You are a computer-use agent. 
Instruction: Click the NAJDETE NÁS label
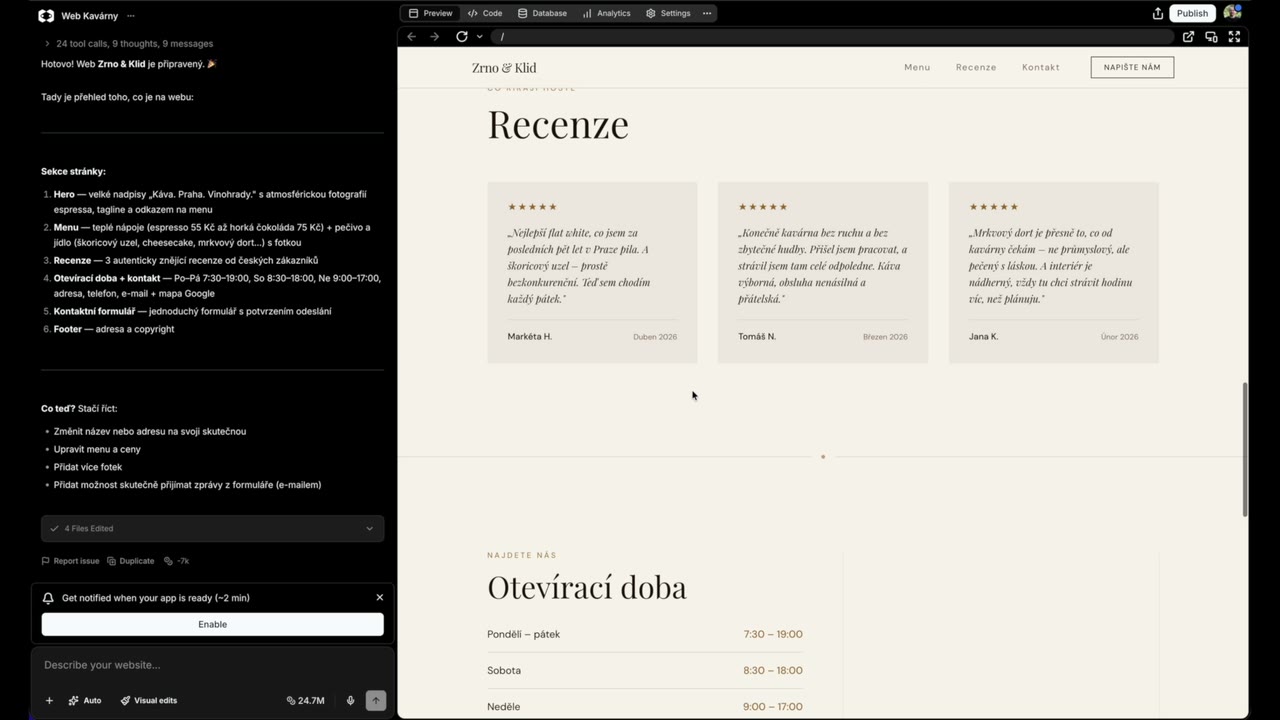click(x=522, y=555)
